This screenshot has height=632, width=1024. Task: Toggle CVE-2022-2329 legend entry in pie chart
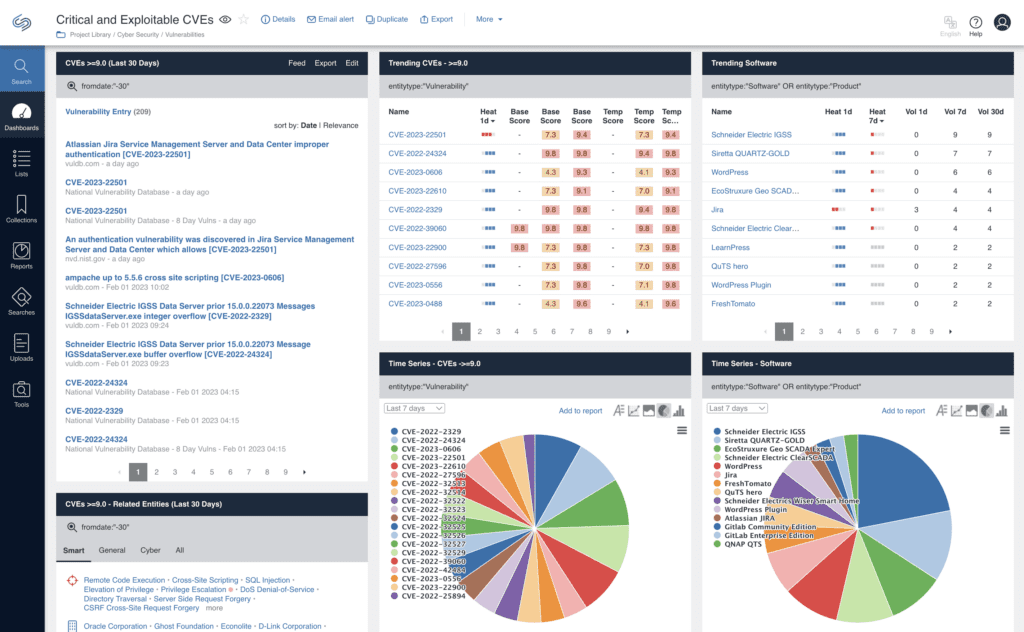(426, 432)
